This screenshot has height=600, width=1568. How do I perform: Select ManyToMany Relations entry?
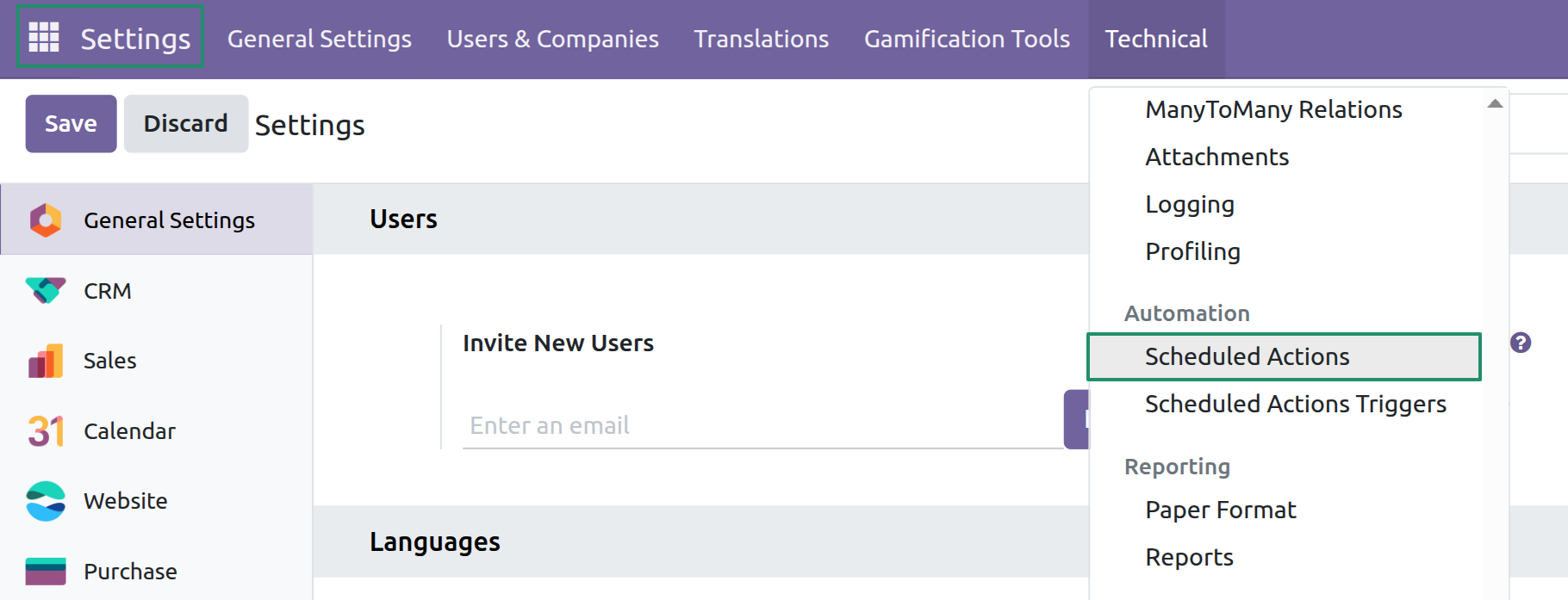[x=1273, y=109]
